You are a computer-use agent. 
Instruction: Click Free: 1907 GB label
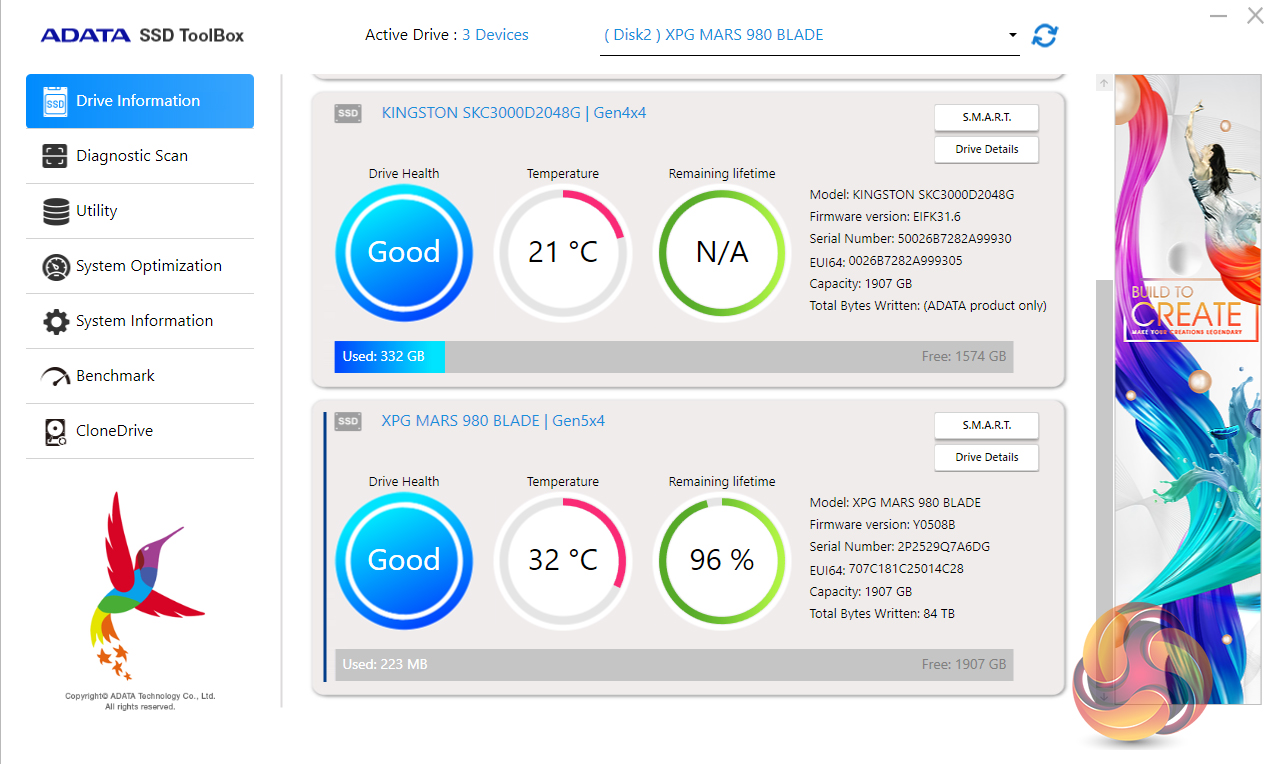coord(964,665)
